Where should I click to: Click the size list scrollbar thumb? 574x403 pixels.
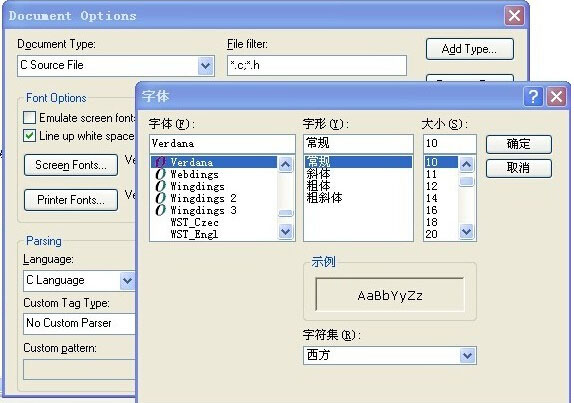466,181
